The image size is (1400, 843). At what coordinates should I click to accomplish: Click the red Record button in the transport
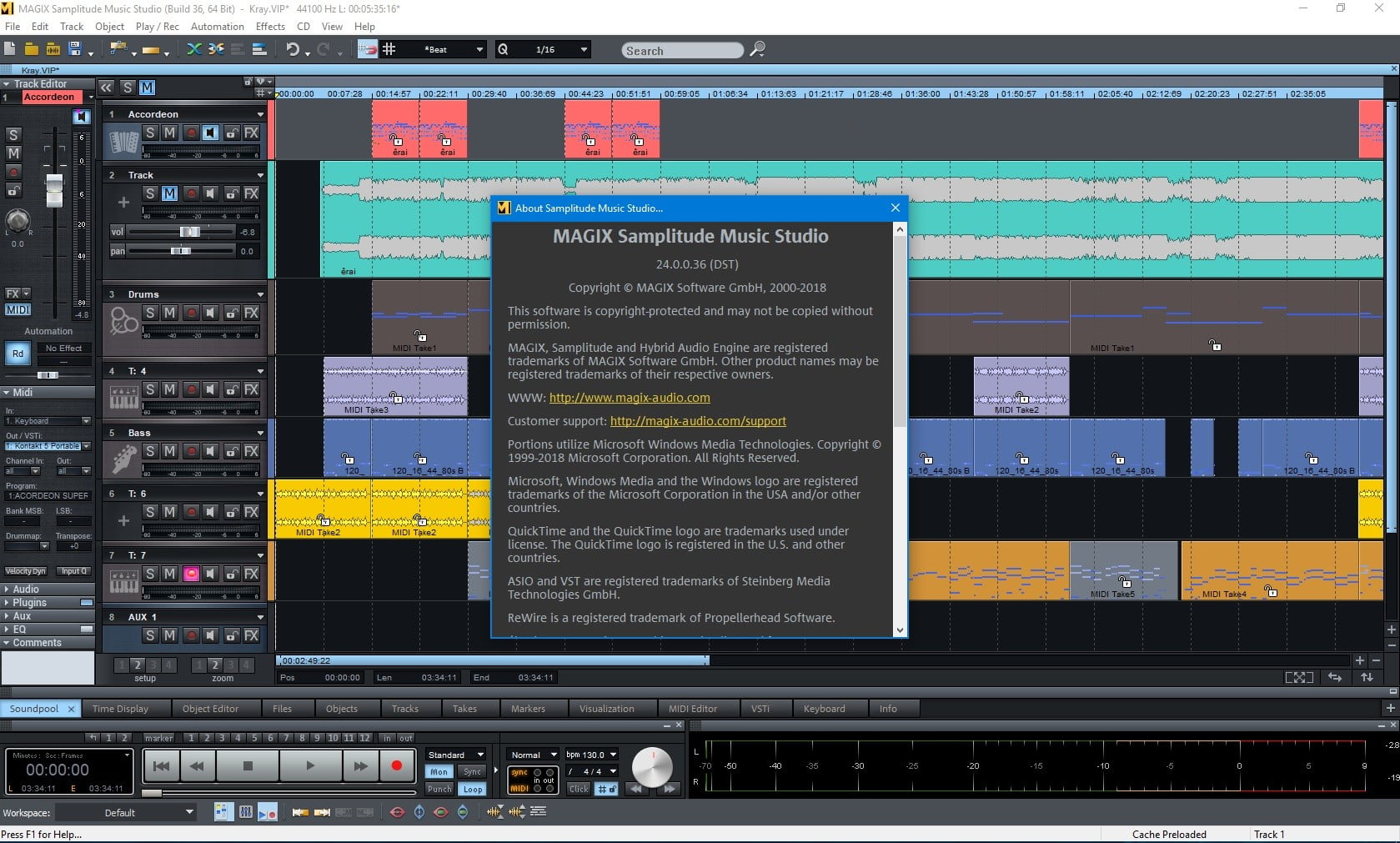397,765
